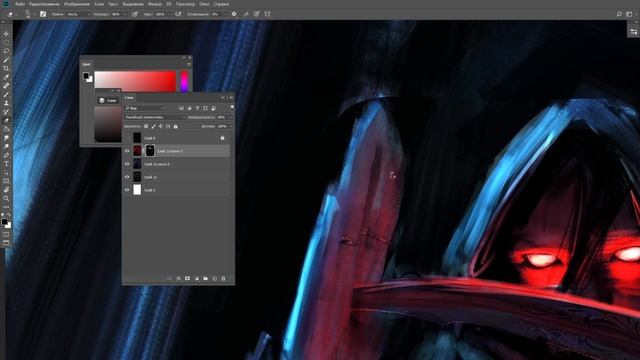Click the hue strip in the Color panel
The height and width of the screenshot is (360, 640).
click(x=184, y=82)
